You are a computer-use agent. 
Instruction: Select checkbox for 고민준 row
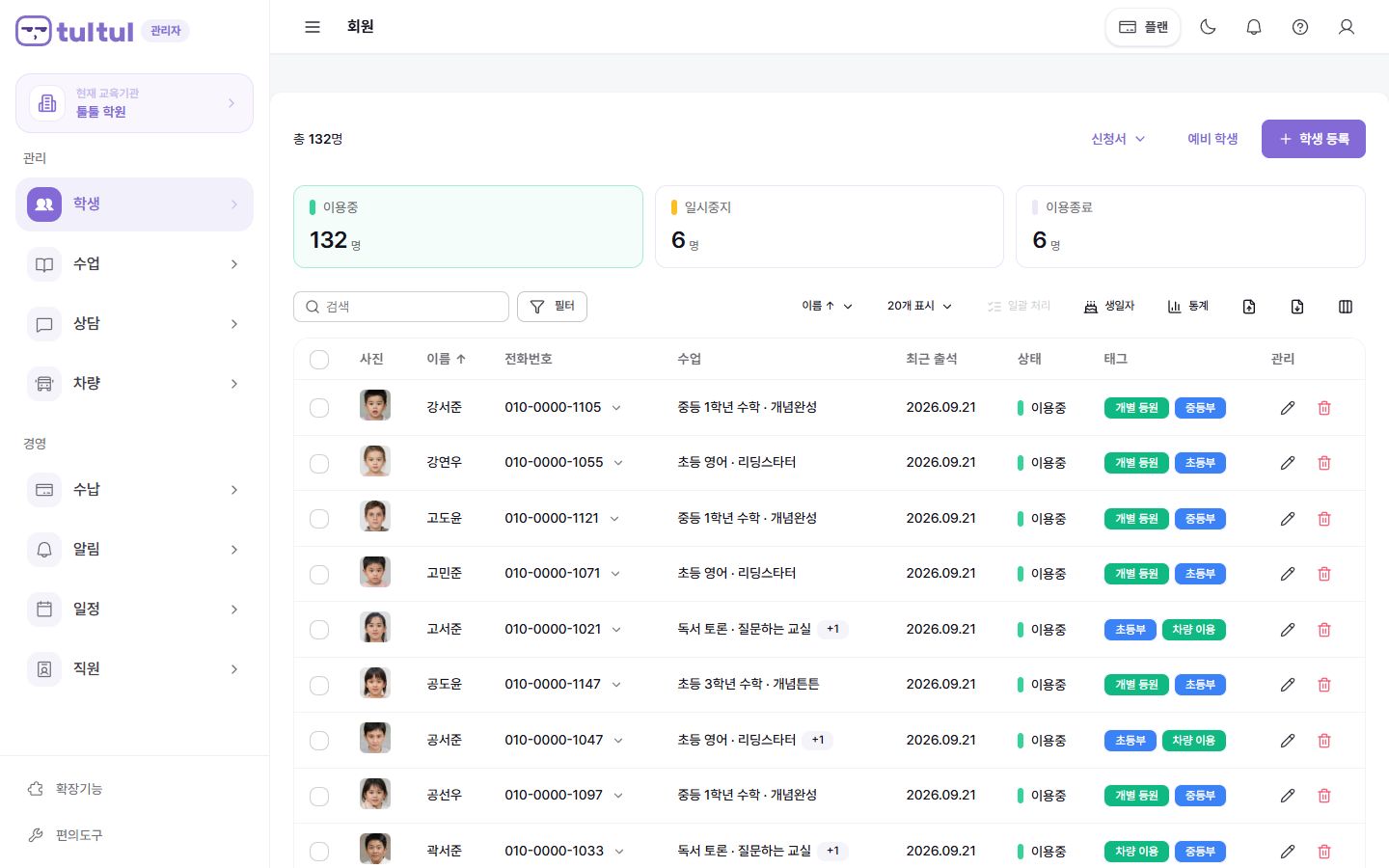coord(319,574)
